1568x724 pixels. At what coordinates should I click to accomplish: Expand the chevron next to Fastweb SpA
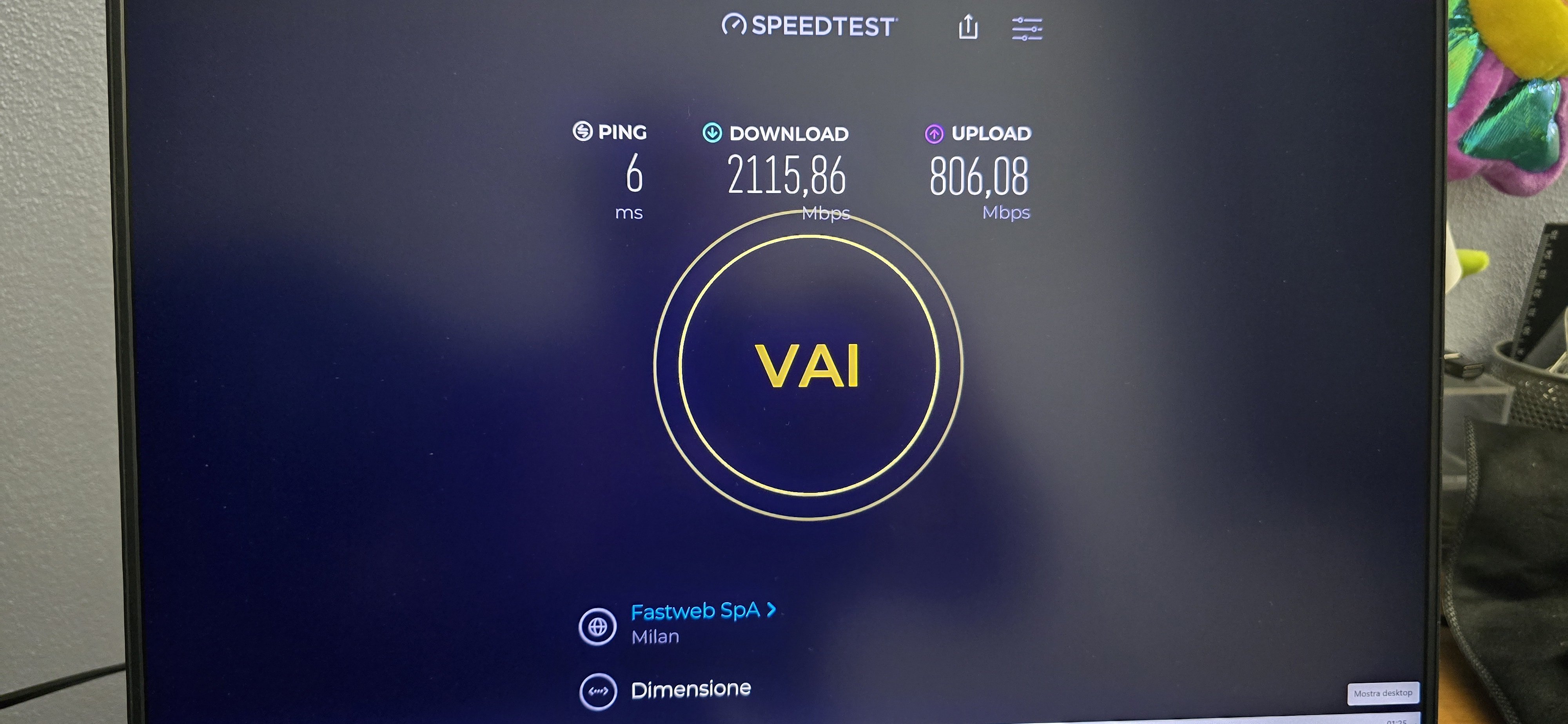pos(771,609)
